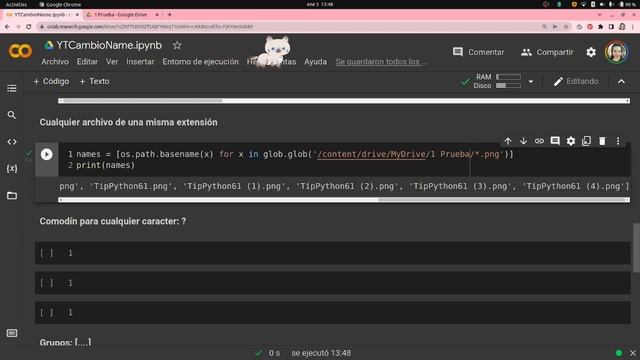Click the green connection status dot
The width and height of the screenshot is (640, 360).
pyautogui.click(x=619, y=353)
